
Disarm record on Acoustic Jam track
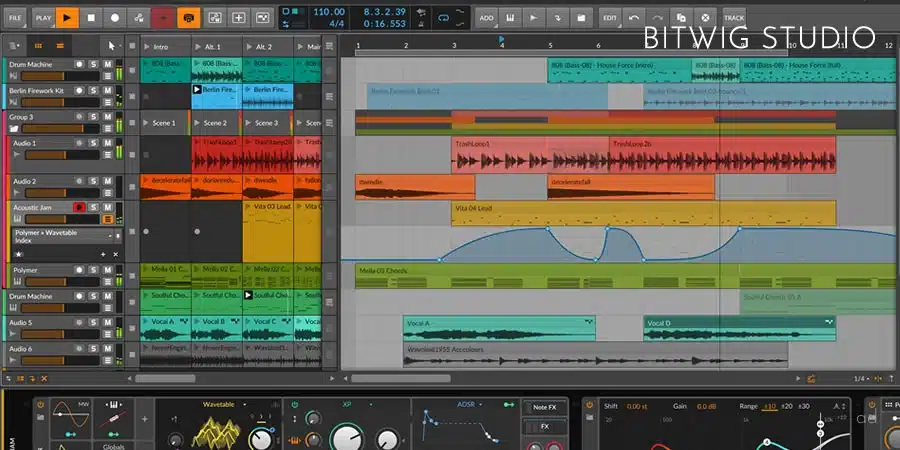79,207
